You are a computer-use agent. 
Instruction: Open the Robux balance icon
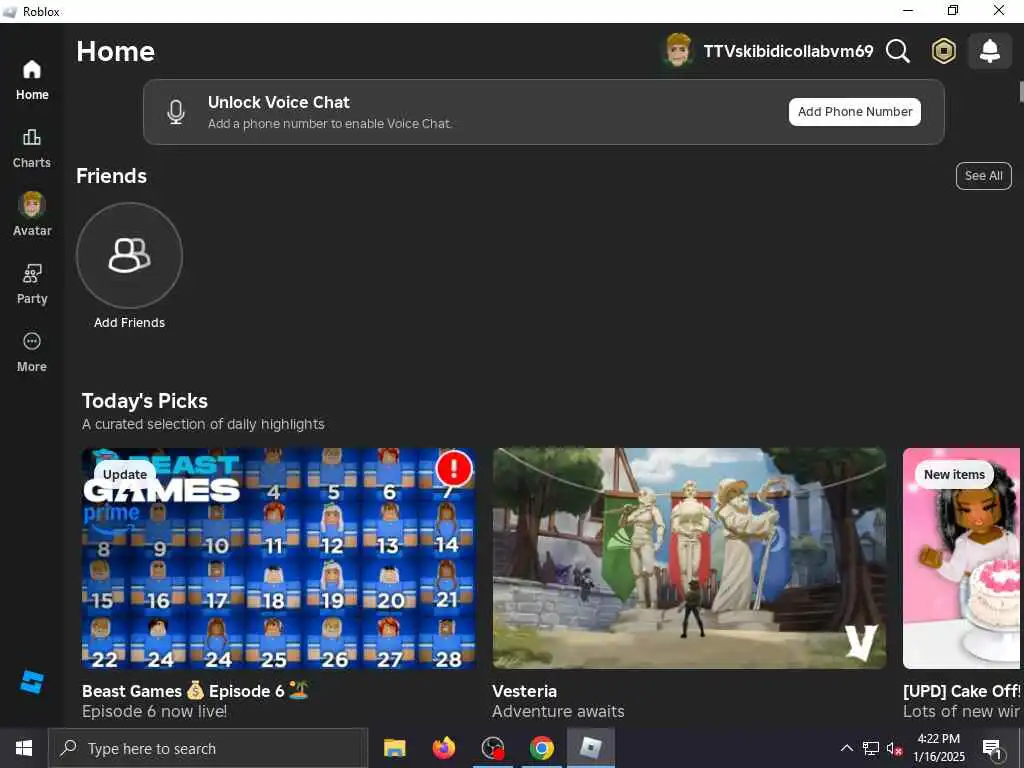point(943,51)
